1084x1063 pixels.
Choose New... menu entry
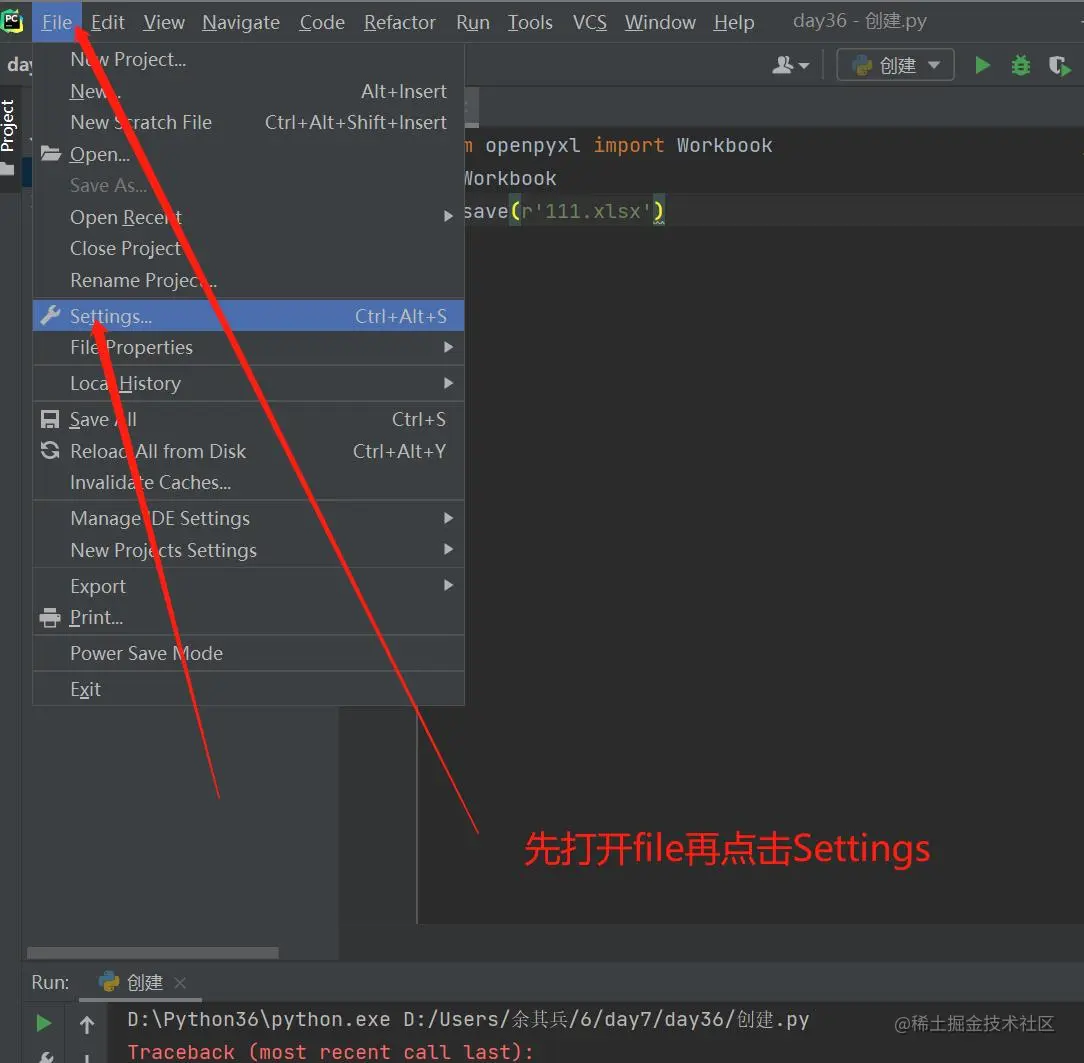[x=248, y=91]
